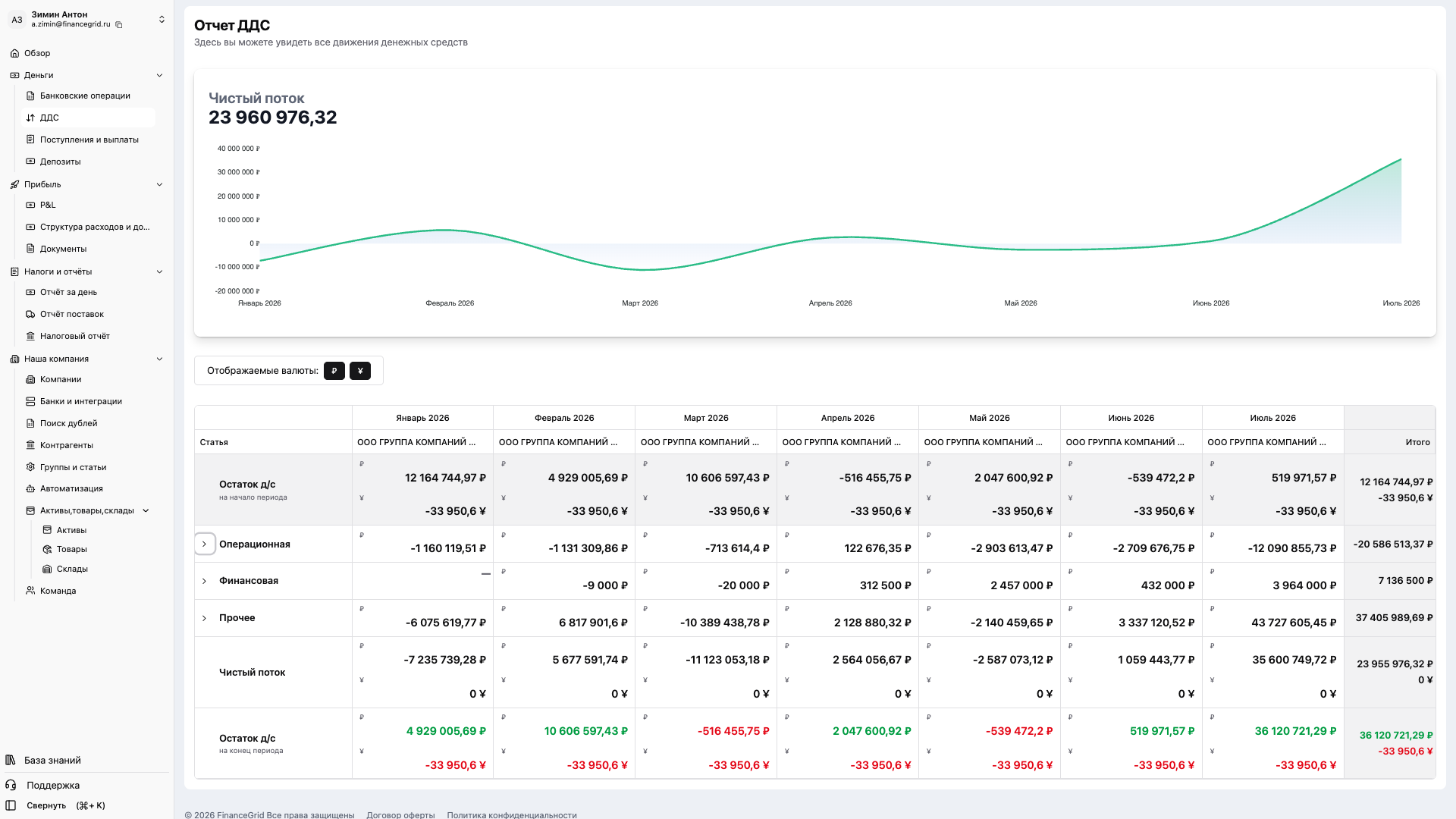
Task: Open the Обзор home icon
Action: point(14,53)
